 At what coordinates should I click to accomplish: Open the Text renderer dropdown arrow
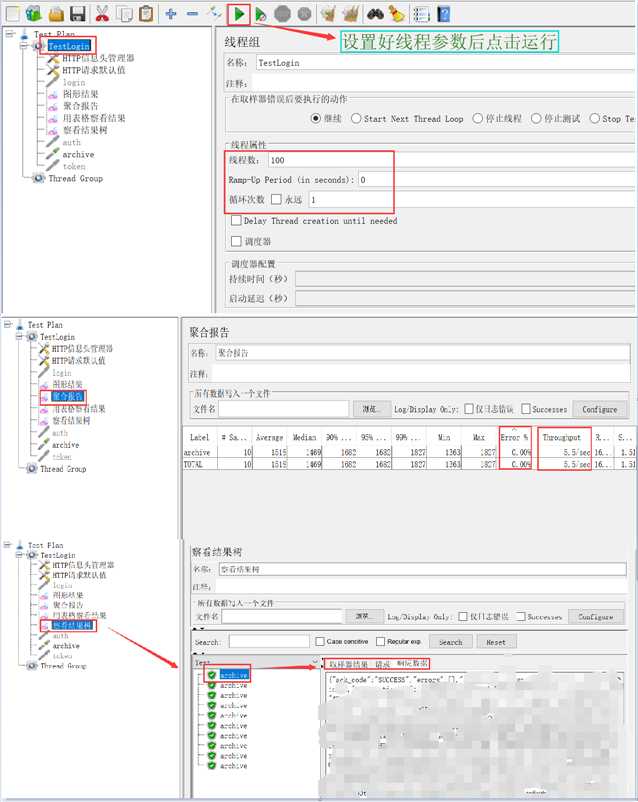pyautogui.click(x=315, y=662)
